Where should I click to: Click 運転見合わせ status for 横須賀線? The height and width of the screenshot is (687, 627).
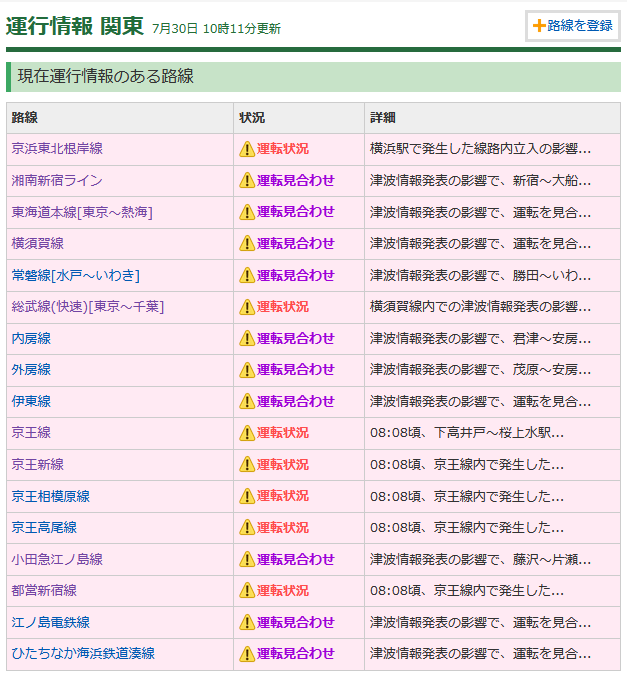click(296, 244)
